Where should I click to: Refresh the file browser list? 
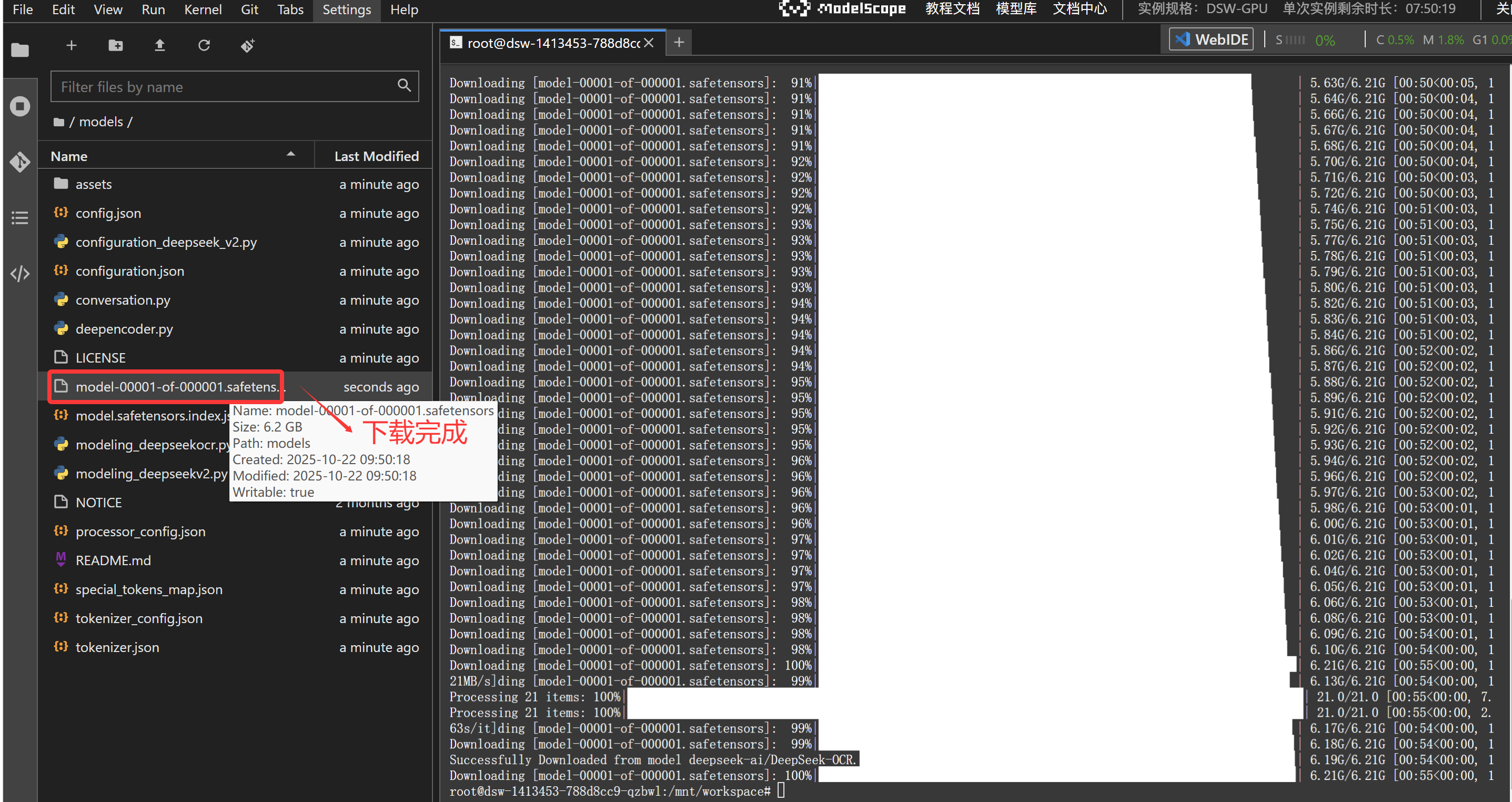pyautogui.click(x=204, y=45)
